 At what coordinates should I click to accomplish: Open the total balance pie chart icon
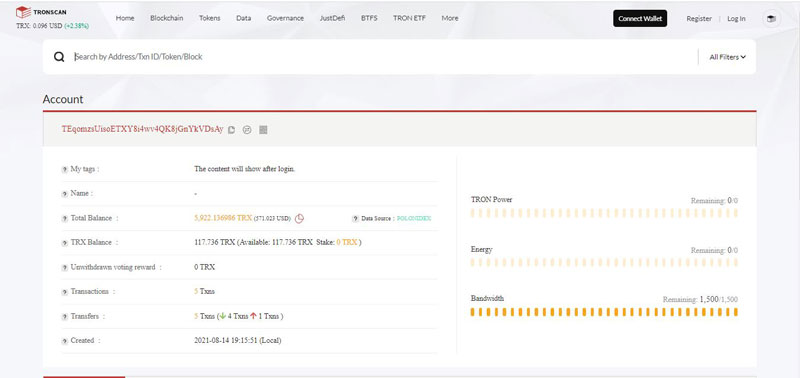tap(299, 218)
